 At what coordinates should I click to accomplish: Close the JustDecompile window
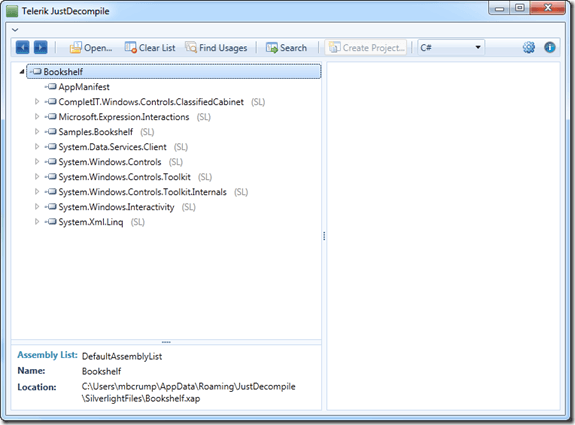[x=547, y=8]
